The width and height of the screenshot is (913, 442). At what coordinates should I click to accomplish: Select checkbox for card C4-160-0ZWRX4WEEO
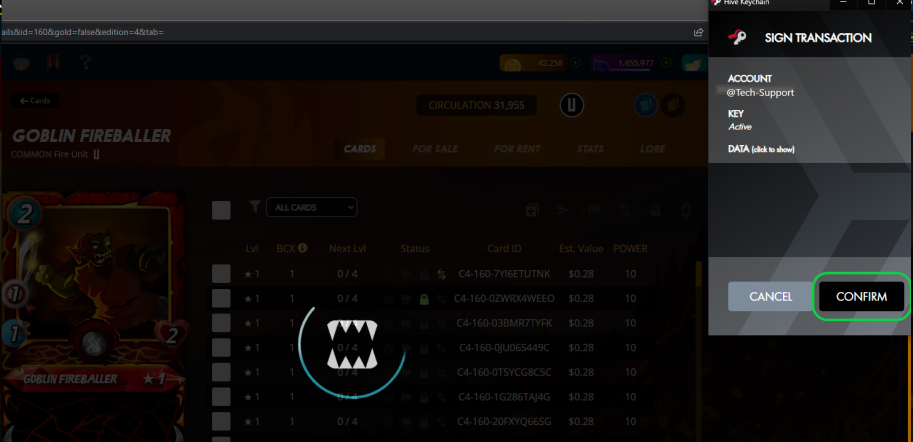pos(221,298)
